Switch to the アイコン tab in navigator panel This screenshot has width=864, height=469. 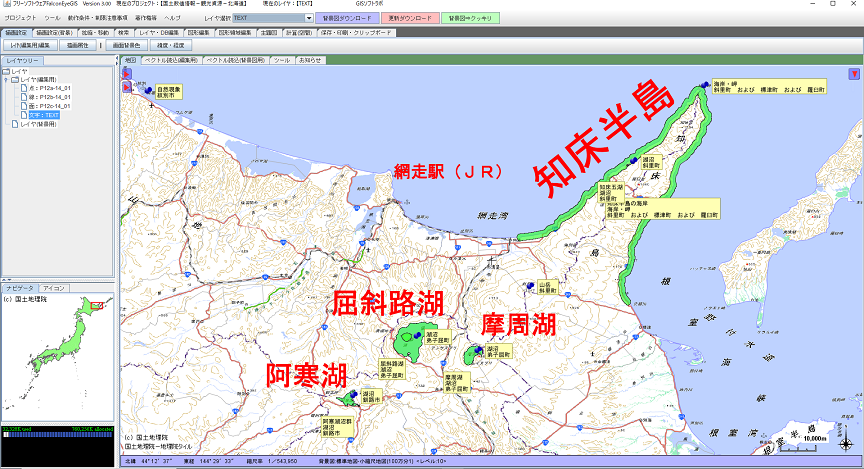point(54,288)
